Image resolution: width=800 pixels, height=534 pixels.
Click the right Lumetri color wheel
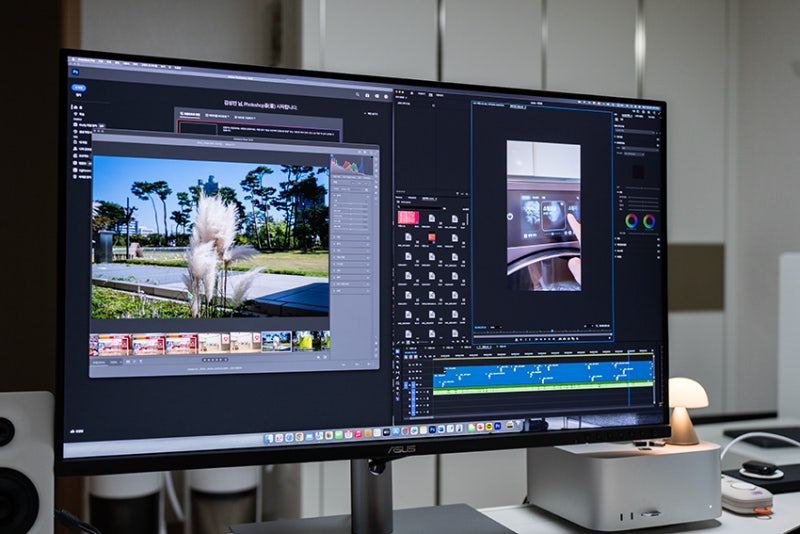[649, 221]
